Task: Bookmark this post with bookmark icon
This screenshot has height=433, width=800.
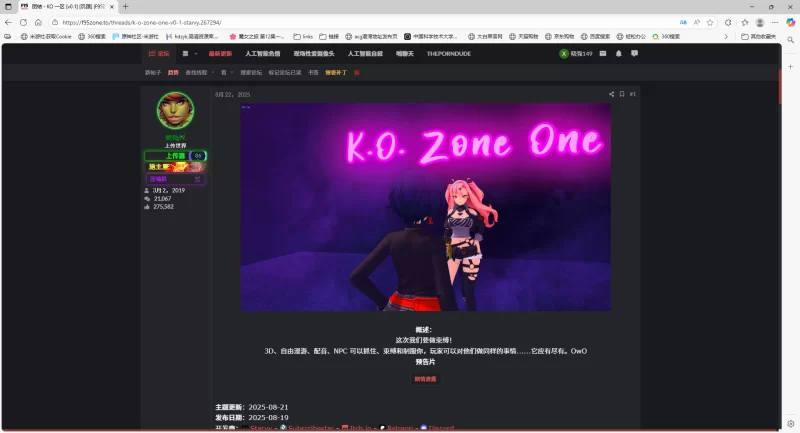Action: pos(622,94)
